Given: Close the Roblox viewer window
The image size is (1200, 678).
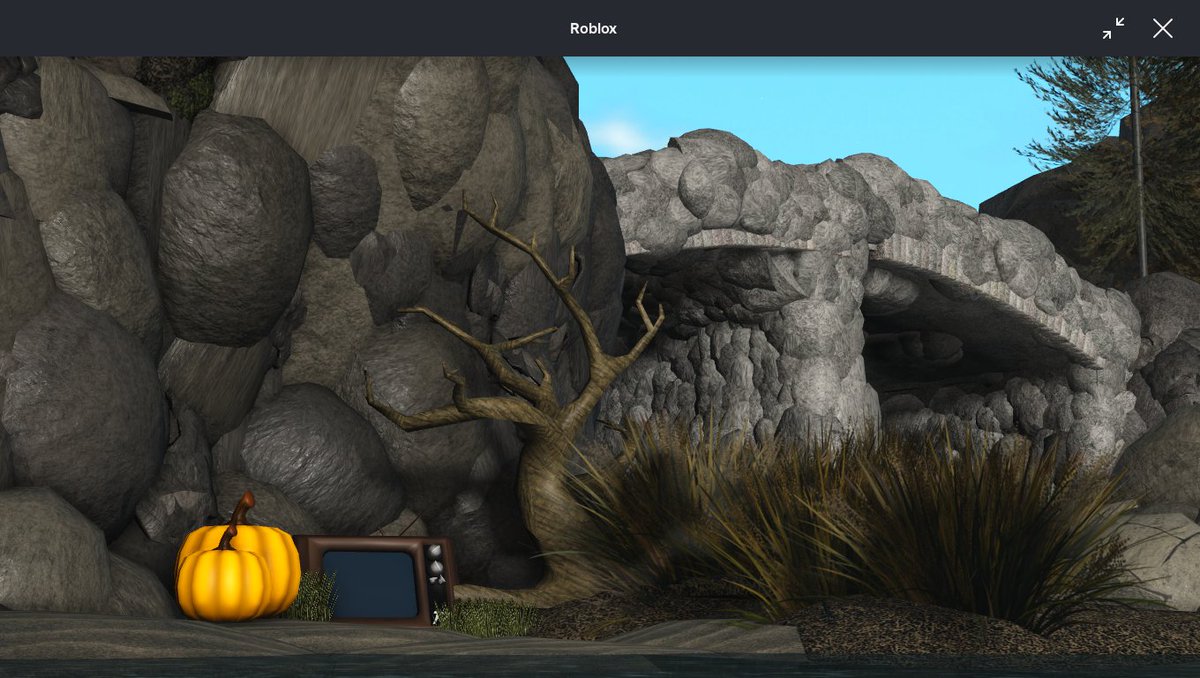Looking at the screenshot, I should (x=1162, y=28).
